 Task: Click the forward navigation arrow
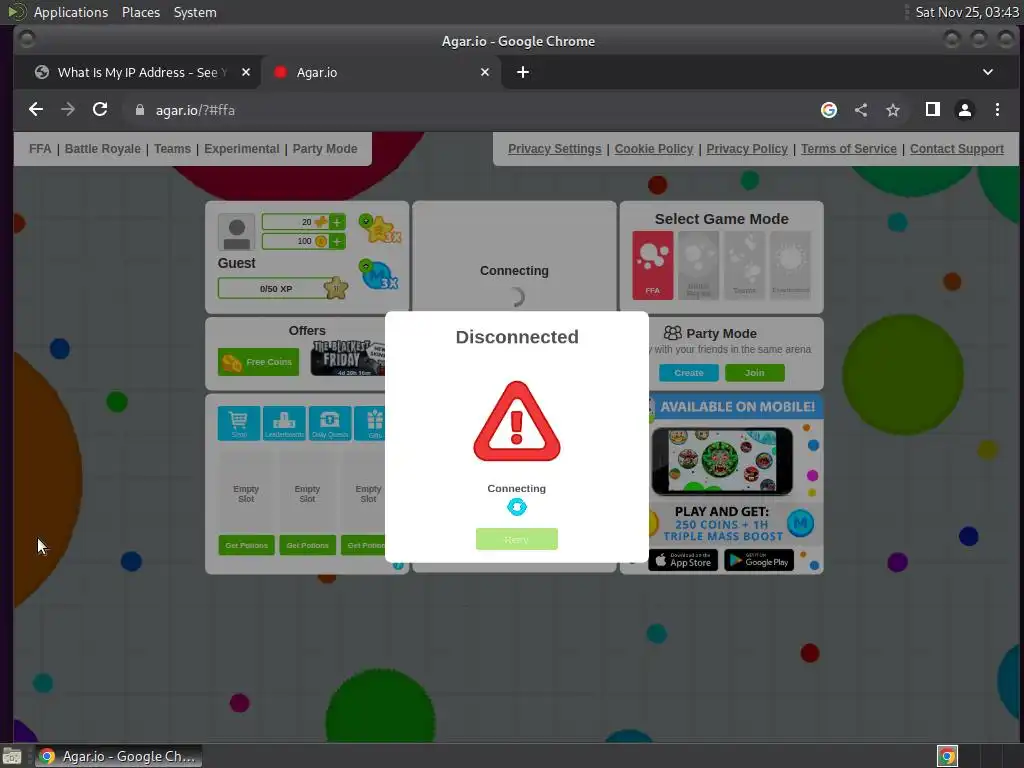(x=68, y=110)
